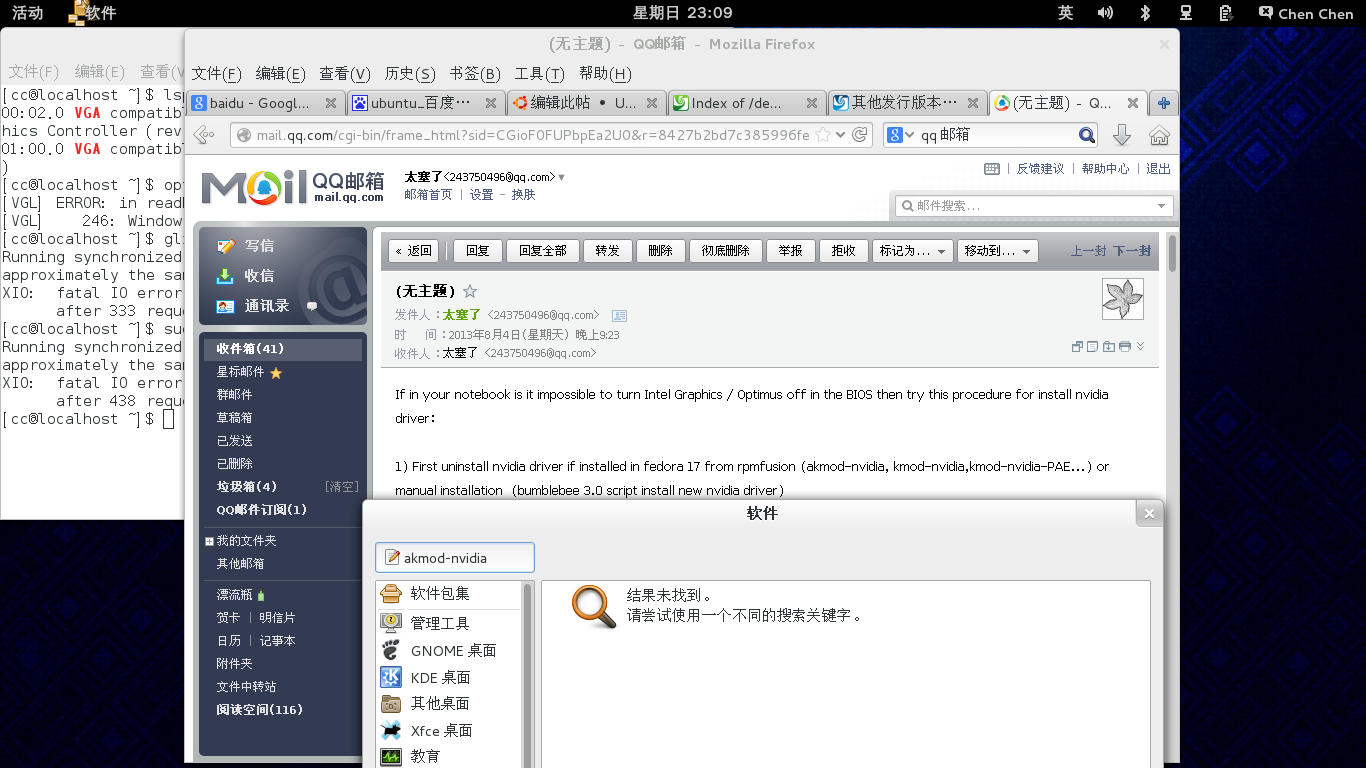
Task: Click the bookmark star in URL bar
Action: [x=822, y=135]
